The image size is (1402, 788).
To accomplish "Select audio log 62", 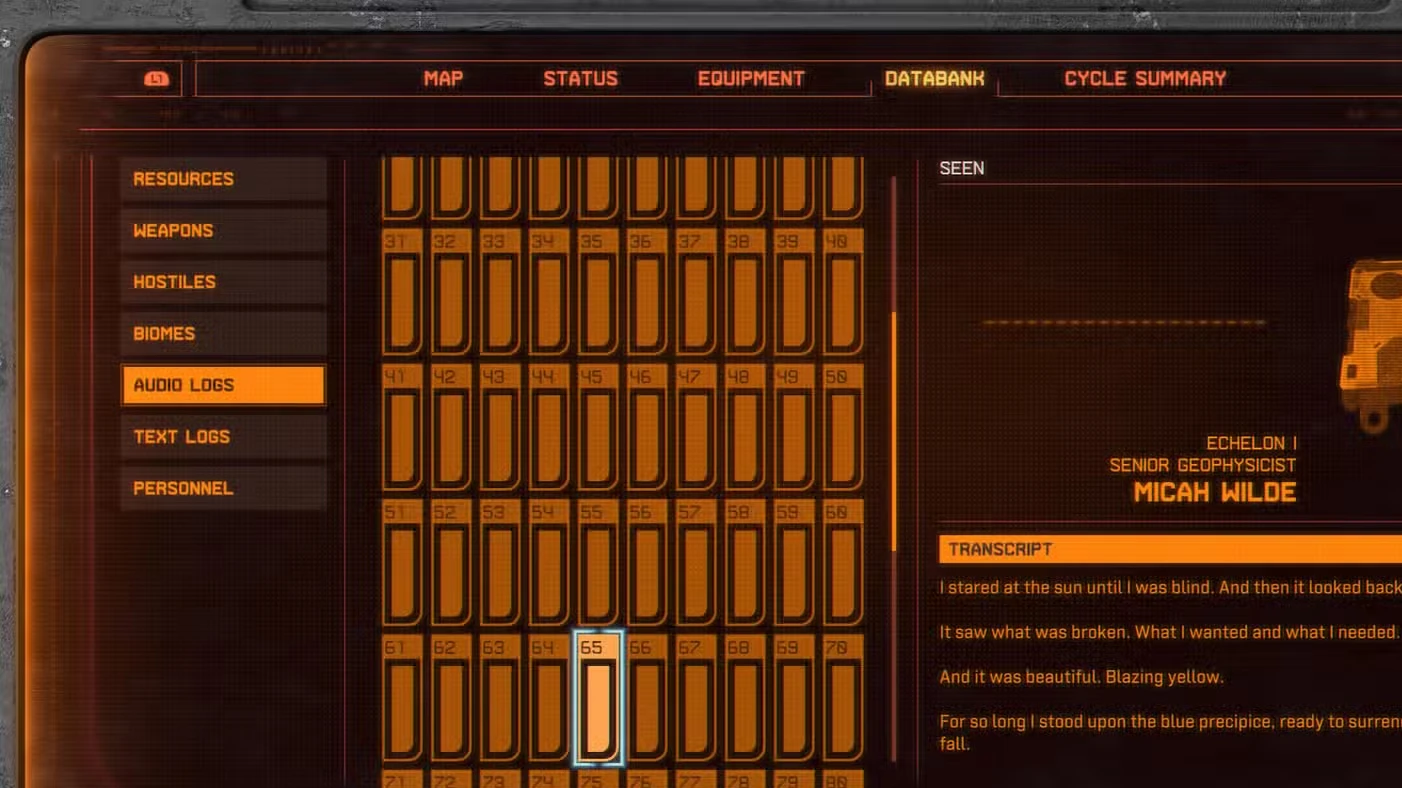I will (450, 697).
